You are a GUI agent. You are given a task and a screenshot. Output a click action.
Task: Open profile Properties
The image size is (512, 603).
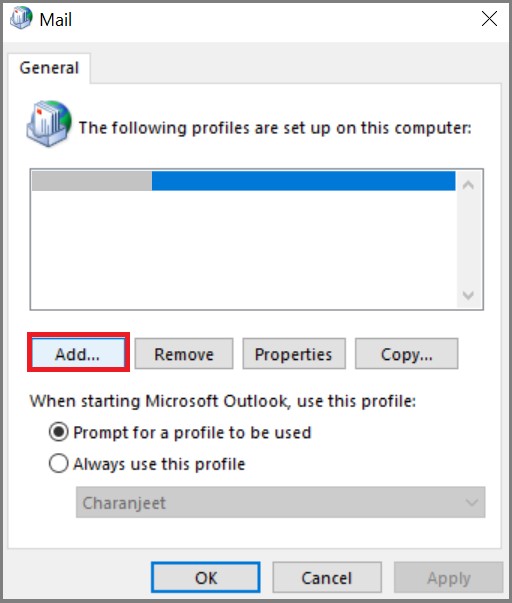point(294,353)
